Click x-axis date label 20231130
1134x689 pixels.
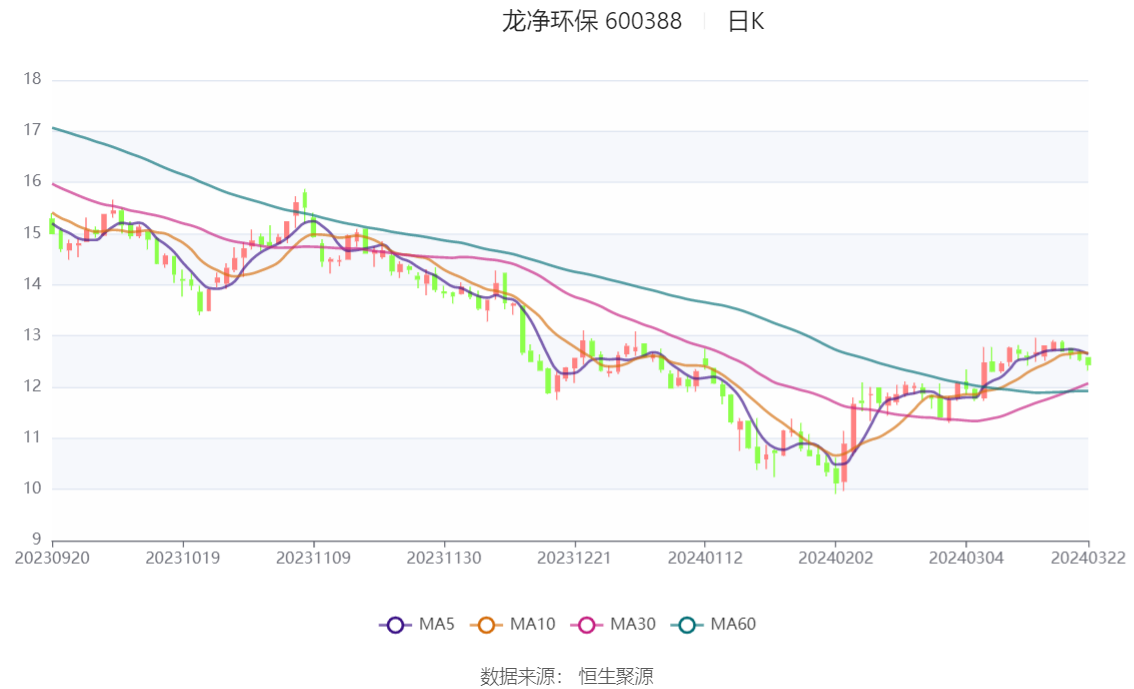[x=444, y=558]
